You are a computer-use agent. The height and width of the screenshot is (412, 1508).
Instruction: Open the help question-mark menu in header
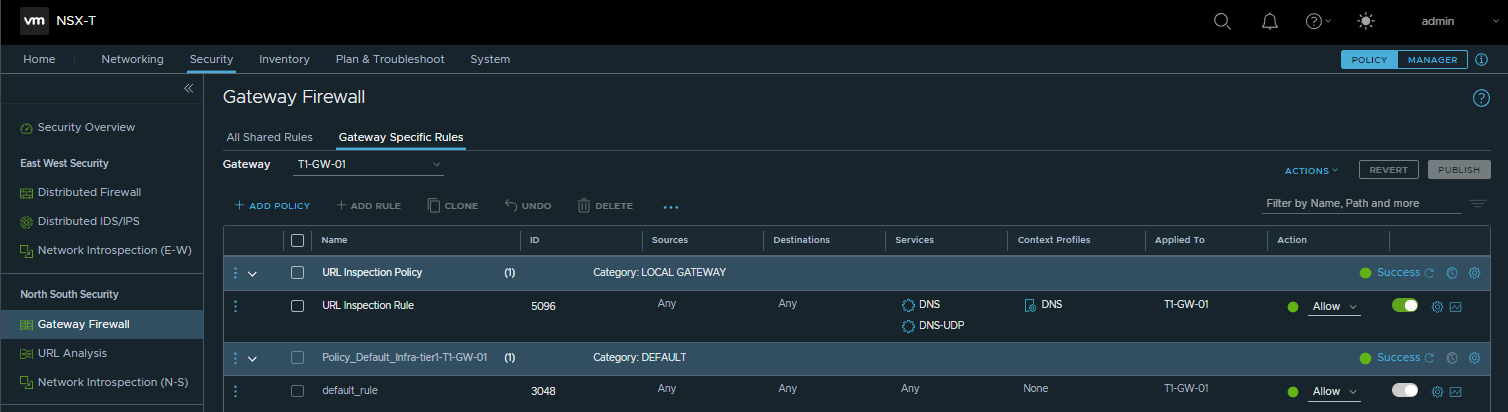pyautogui.click(x=1319, y=21)
